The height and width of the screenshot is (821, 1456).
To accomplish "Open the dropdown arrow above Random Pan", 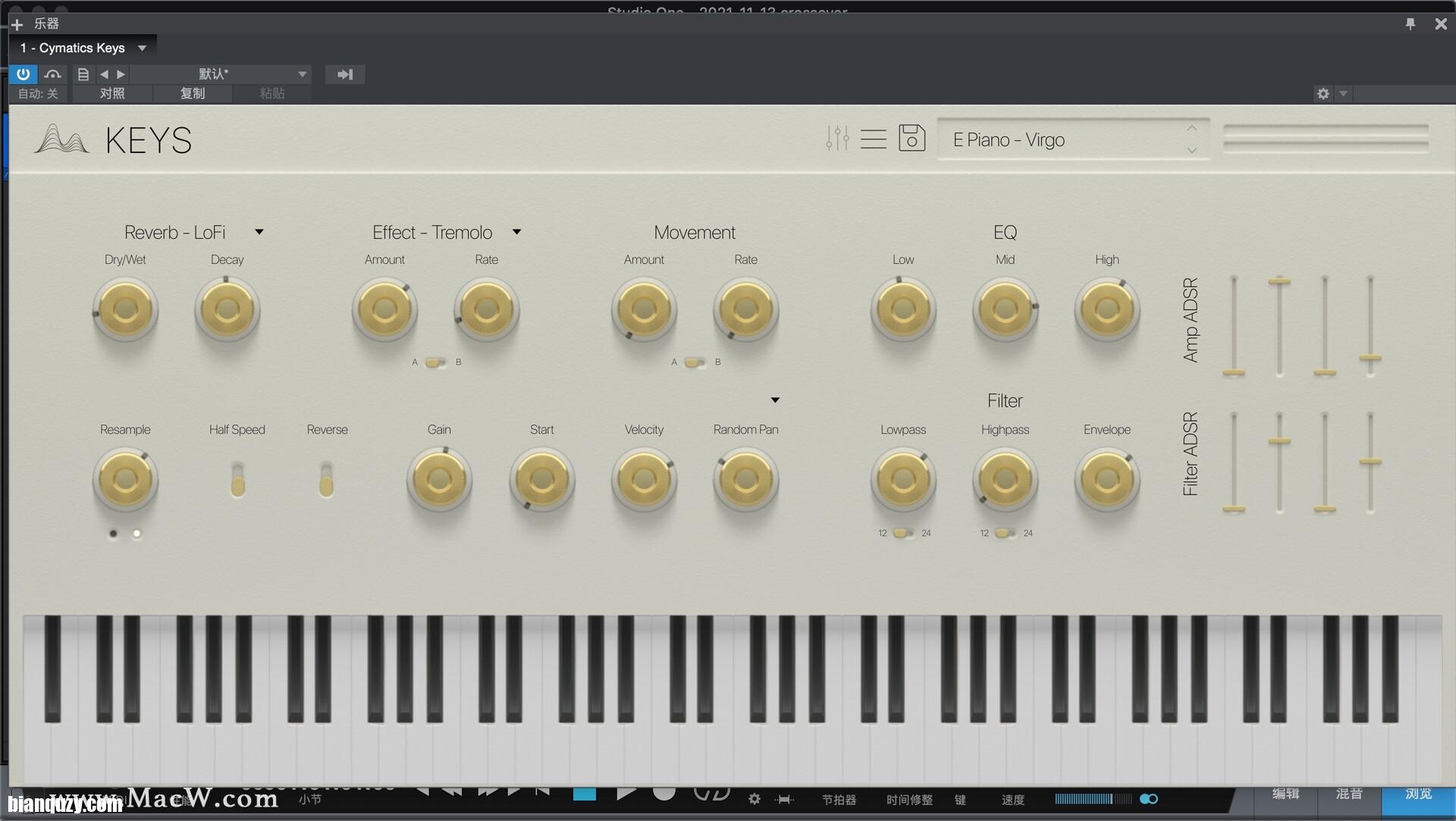I will (x=775, y=400).
